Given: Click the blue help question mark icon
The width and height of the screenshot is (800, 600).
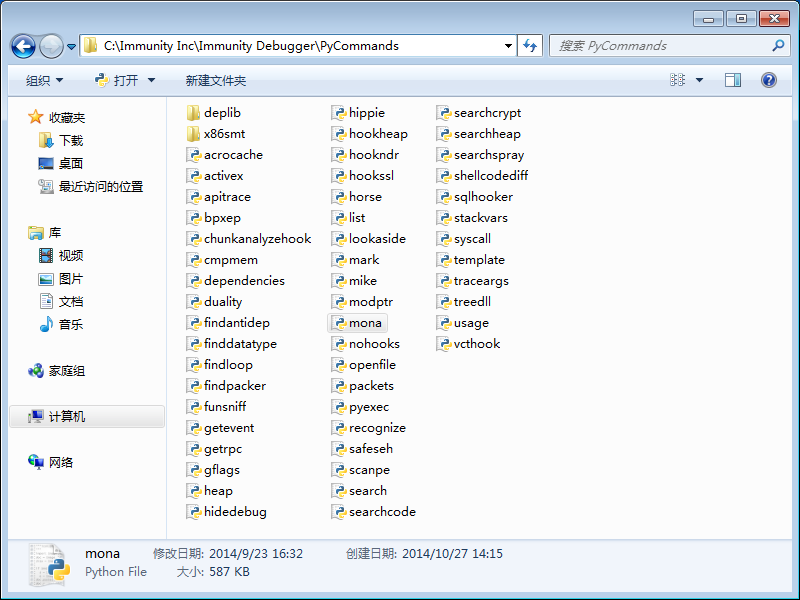Looking at the screenshot, I should 768,80.
